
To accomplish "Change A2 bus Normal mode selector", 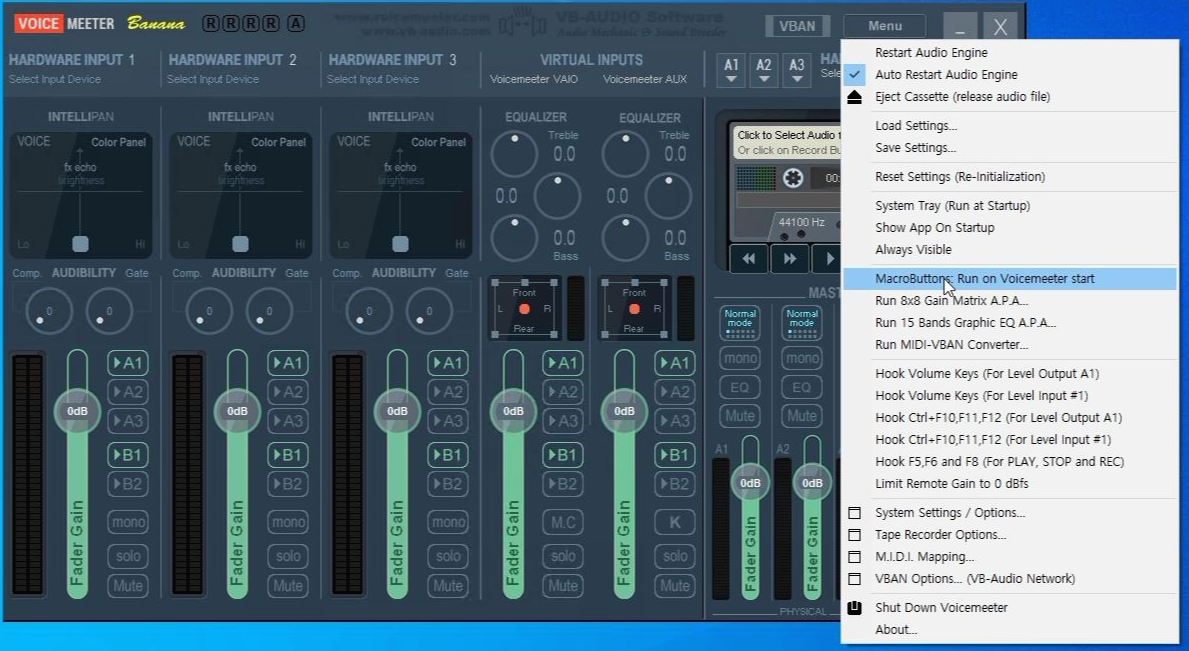I will (x=802, y=322).
